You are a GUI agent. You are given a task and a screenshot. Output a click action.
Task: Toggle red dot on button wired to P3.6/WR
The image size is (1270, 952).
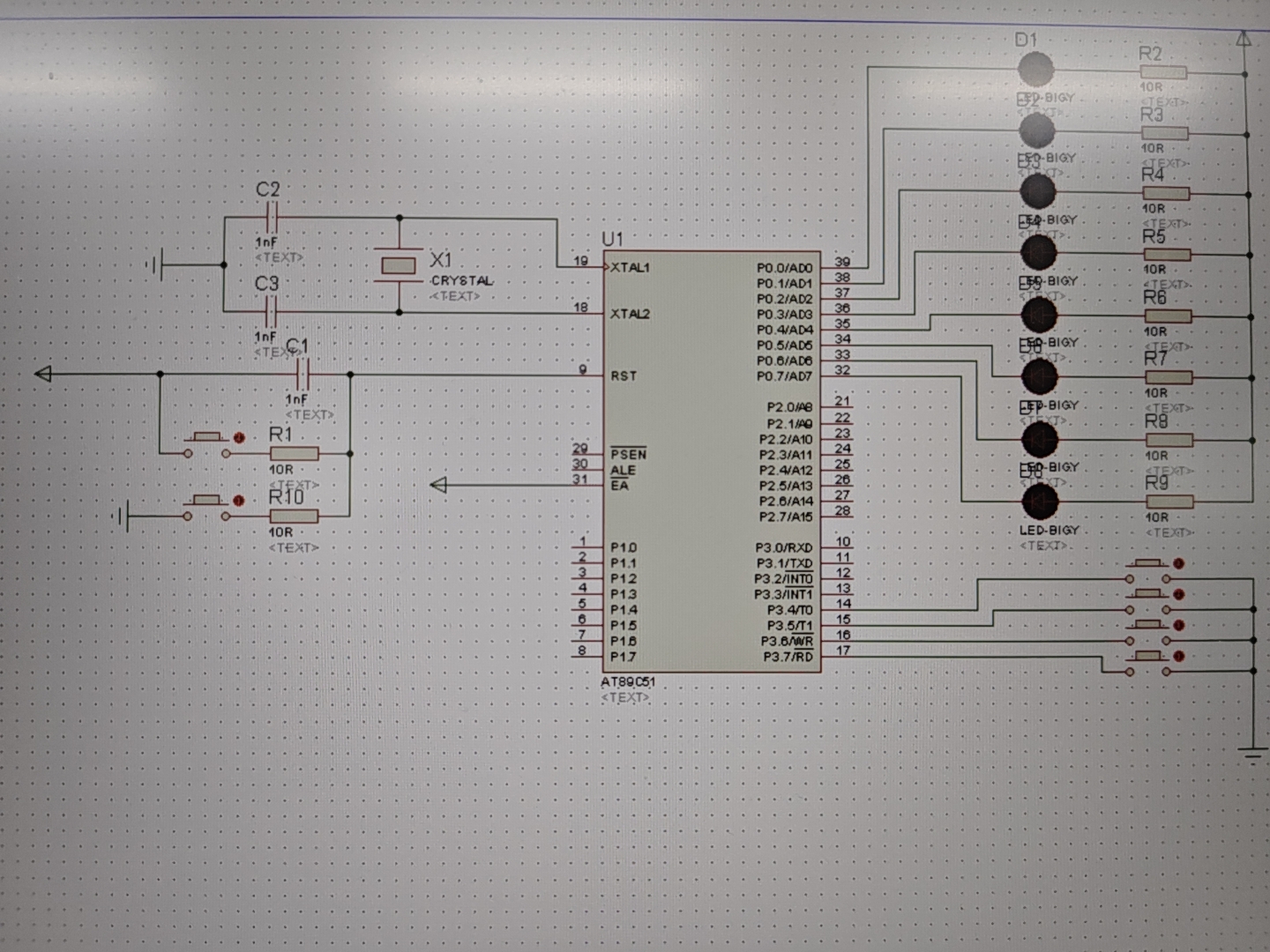point(1178,625)
